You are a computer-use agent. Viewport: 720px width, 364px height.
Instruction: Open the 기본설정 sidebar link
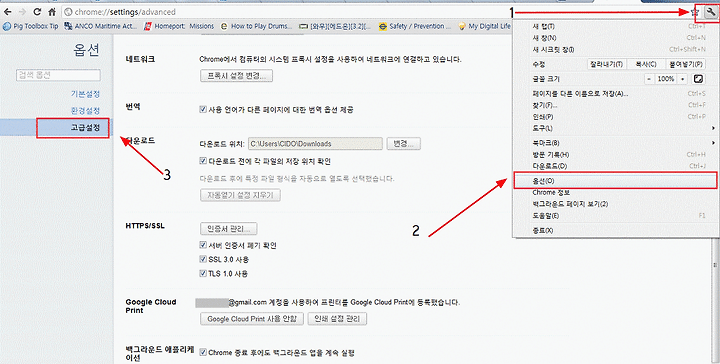tap(85, 94)
